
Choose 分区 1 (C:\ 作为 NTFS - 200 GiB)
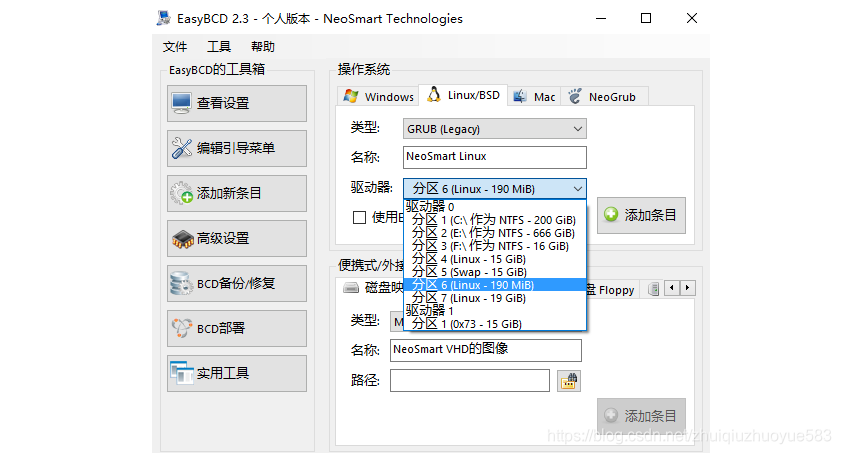tap(494, 220)
